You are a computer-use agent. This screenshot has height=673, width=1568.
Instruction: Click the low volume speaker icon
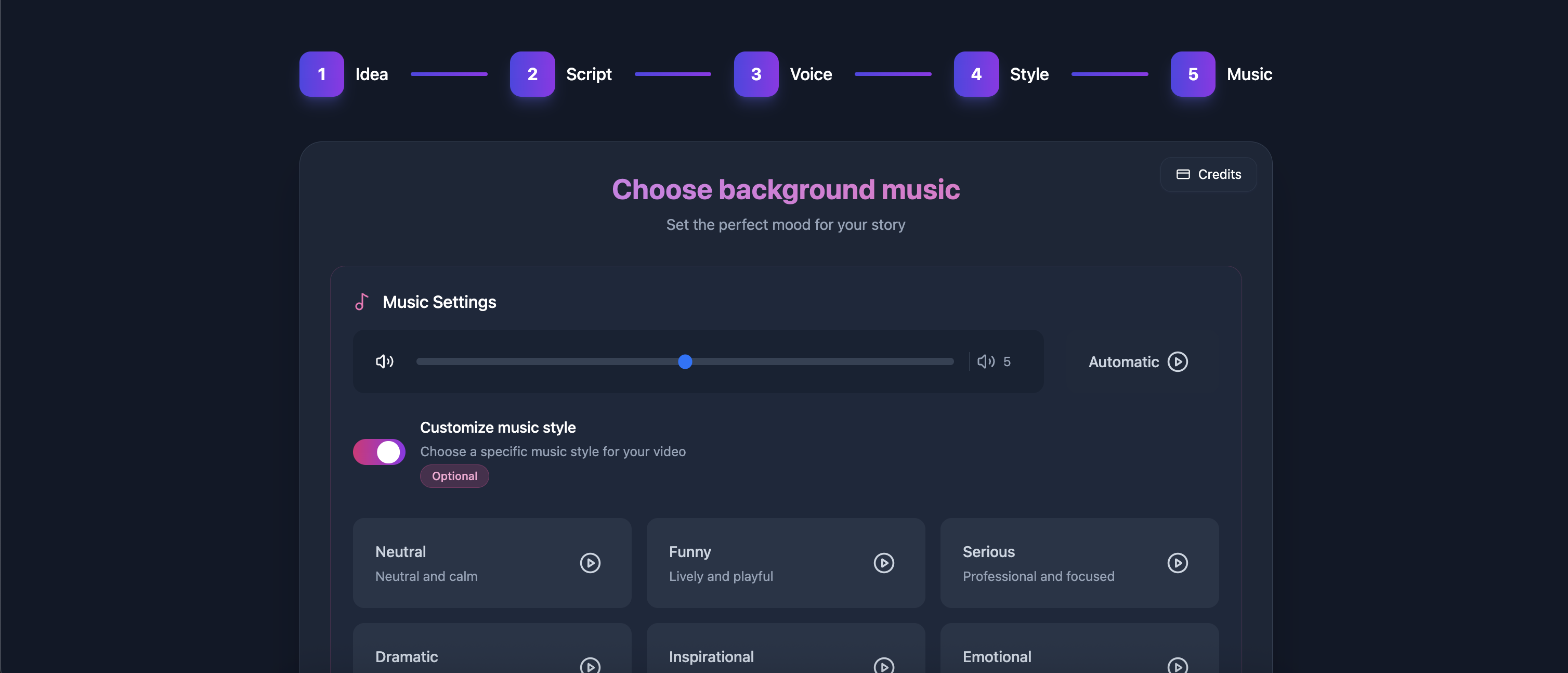384,362
